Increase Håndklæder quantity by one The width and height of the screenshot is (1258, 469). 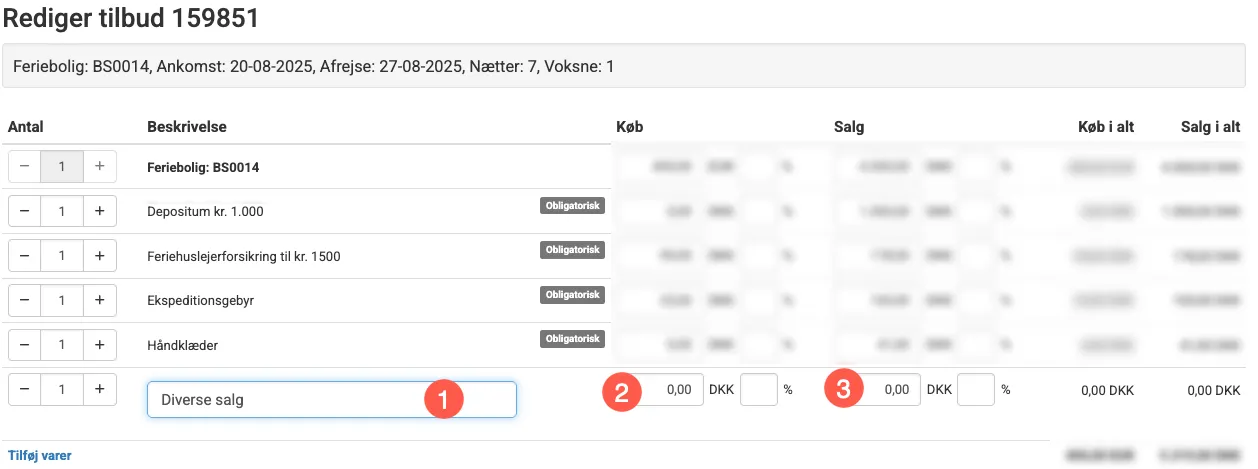(x=99, y=345)
